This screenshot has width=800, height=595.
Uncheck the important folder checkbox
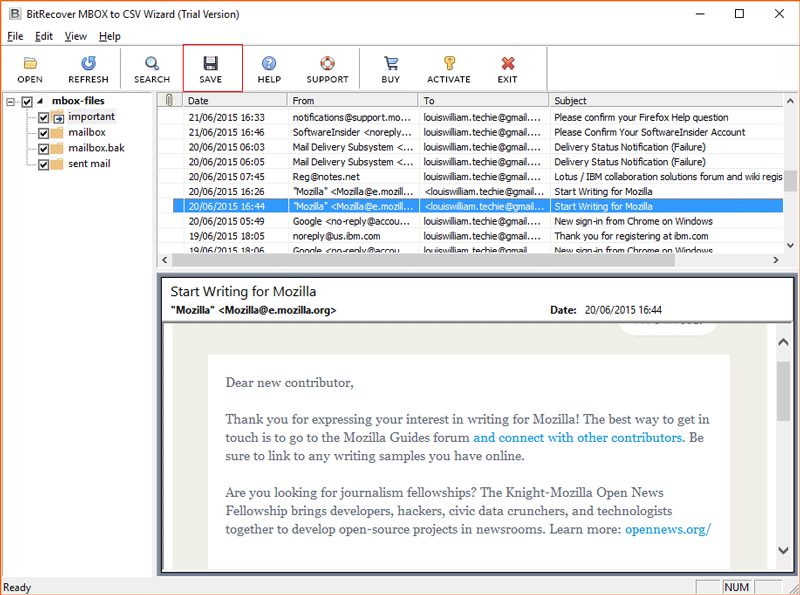[43, 117]
